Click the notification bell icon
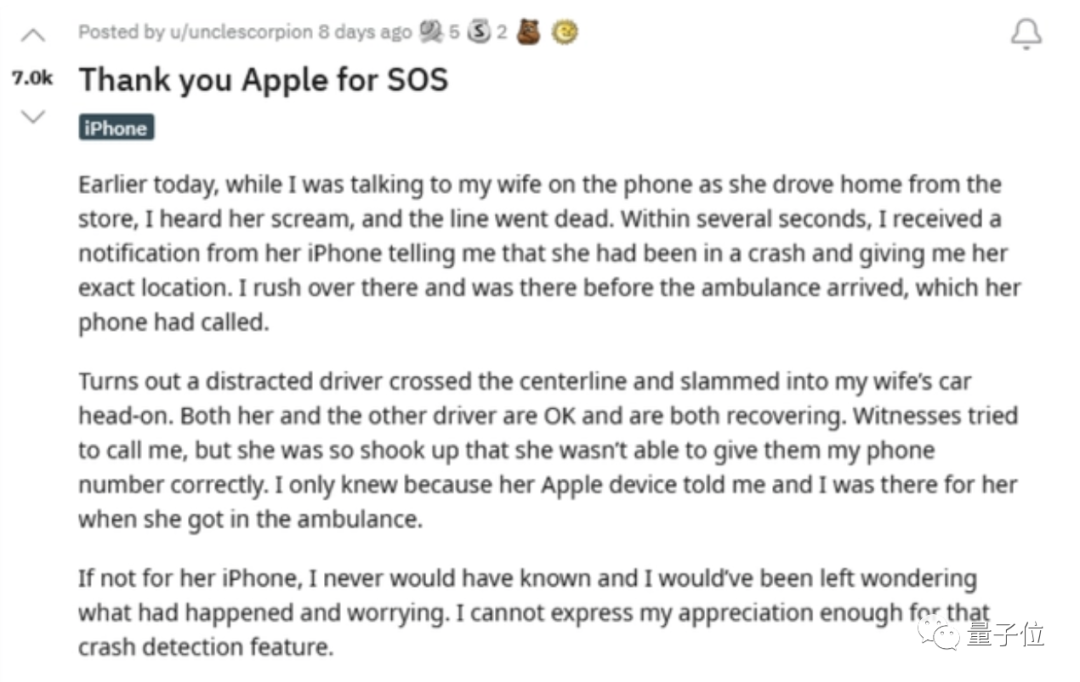The width and height of the screenshot is (1080, 682). 1026,34
